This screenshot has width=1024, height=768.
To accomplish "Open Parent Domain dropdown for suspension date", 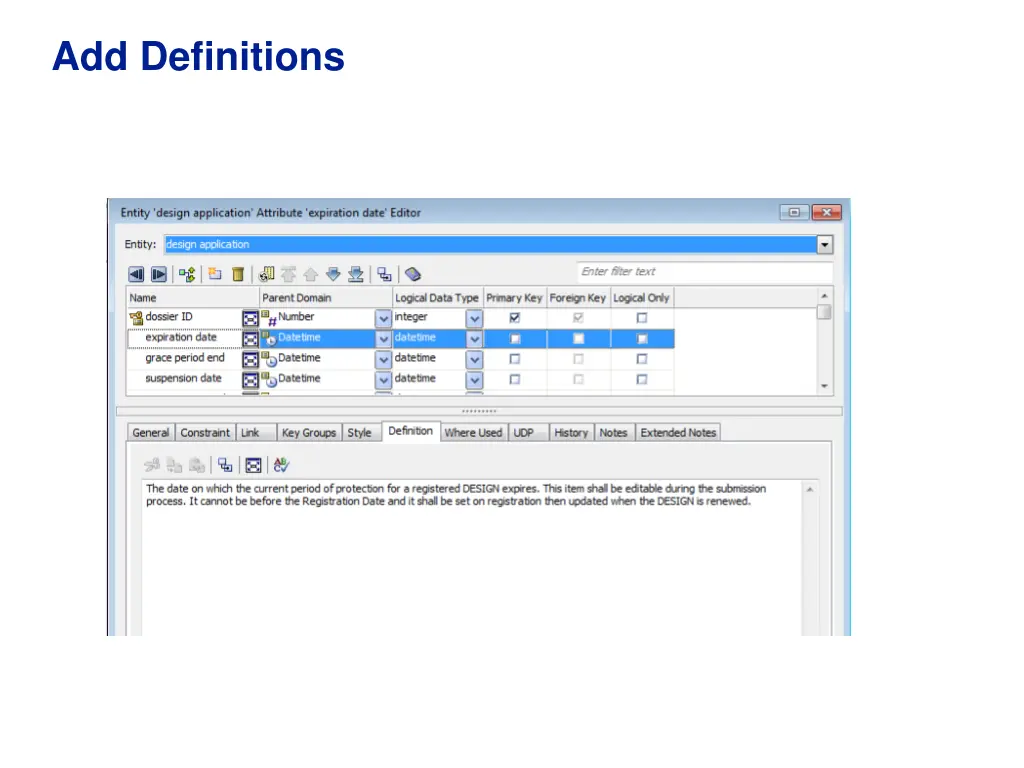I will [383, 379].
